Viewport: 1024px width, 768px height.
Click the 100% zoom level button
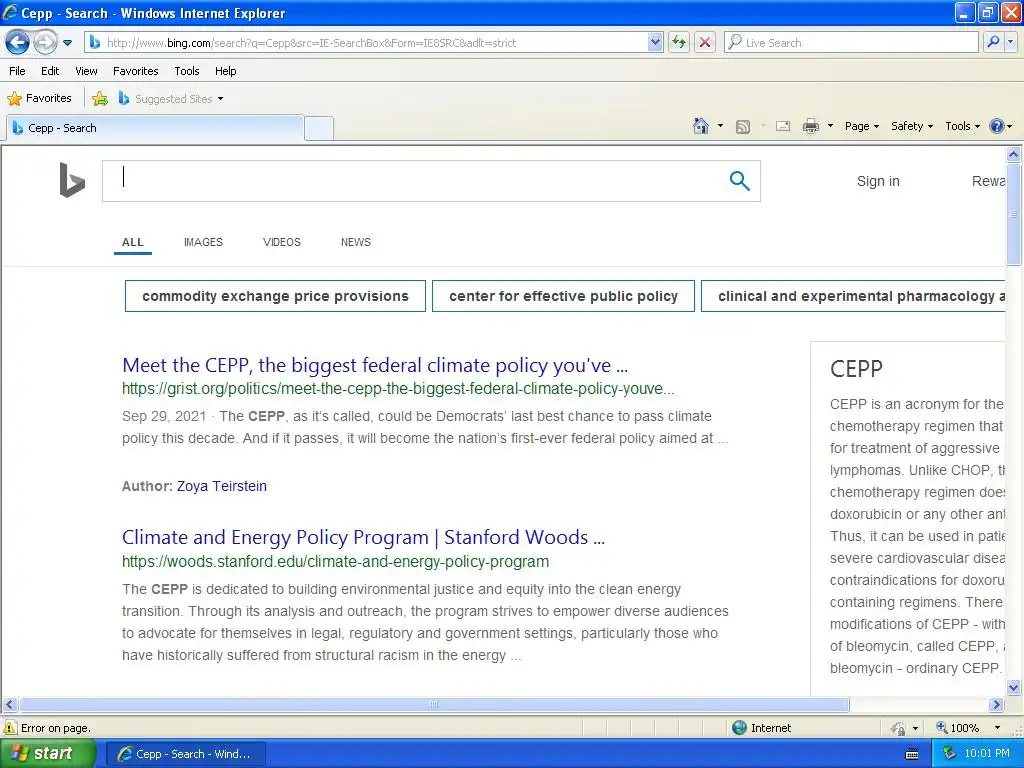(x=957, y=728)
